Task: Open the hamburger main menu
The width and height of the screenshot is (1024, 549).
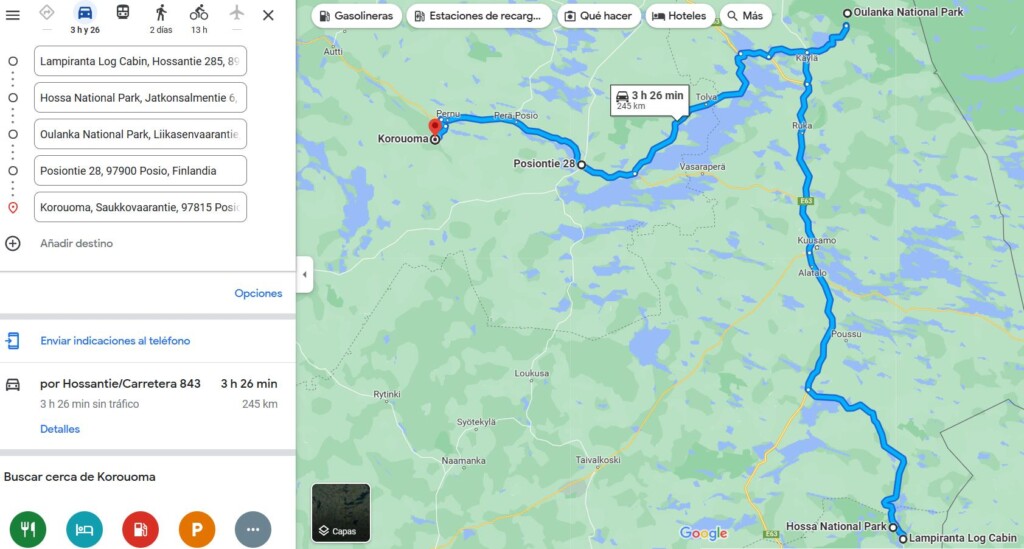Action: click(12, 15)
